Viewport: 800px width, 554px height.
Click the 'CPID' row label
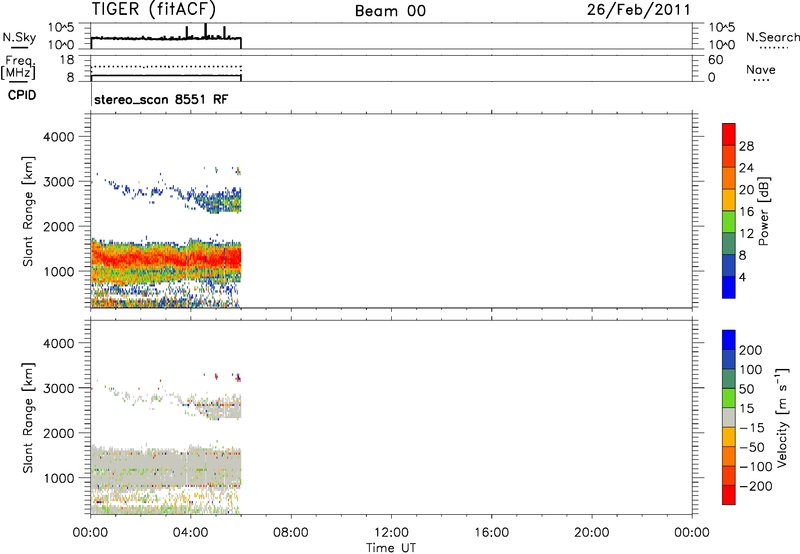[x=22, y=95]
